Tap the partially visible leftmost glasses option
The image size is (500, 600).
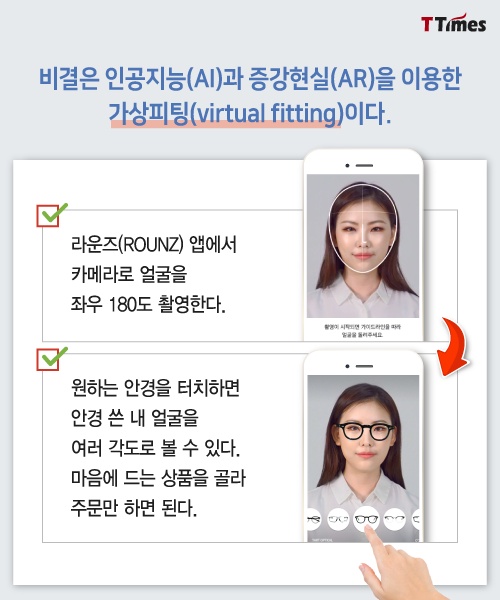pos(314,519)
